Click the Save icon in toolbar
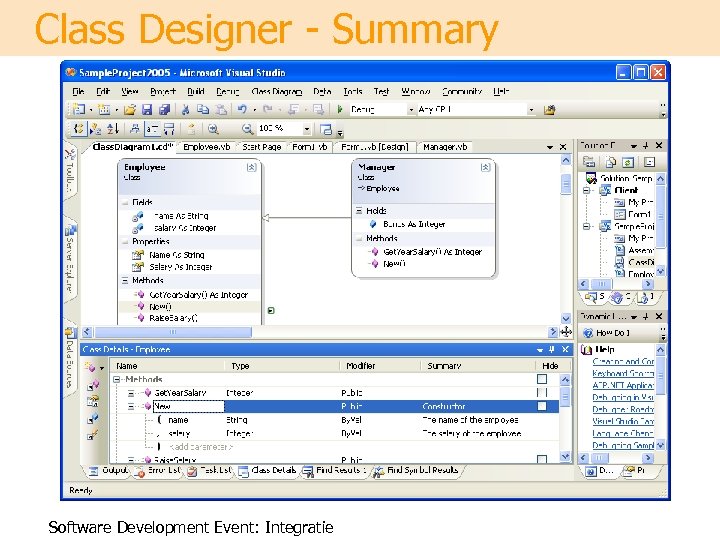Viewport: 720px width, 540px height. (x=147, y=110)
